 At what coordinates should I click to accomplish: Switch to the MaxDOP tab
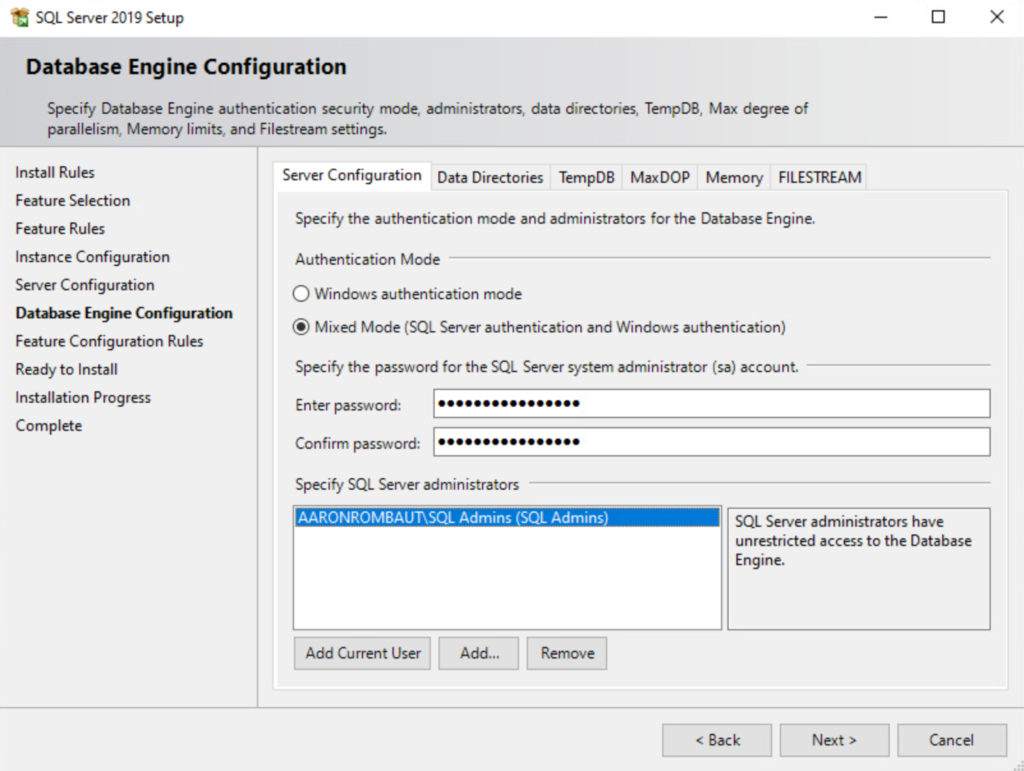[x=660, y=177]
